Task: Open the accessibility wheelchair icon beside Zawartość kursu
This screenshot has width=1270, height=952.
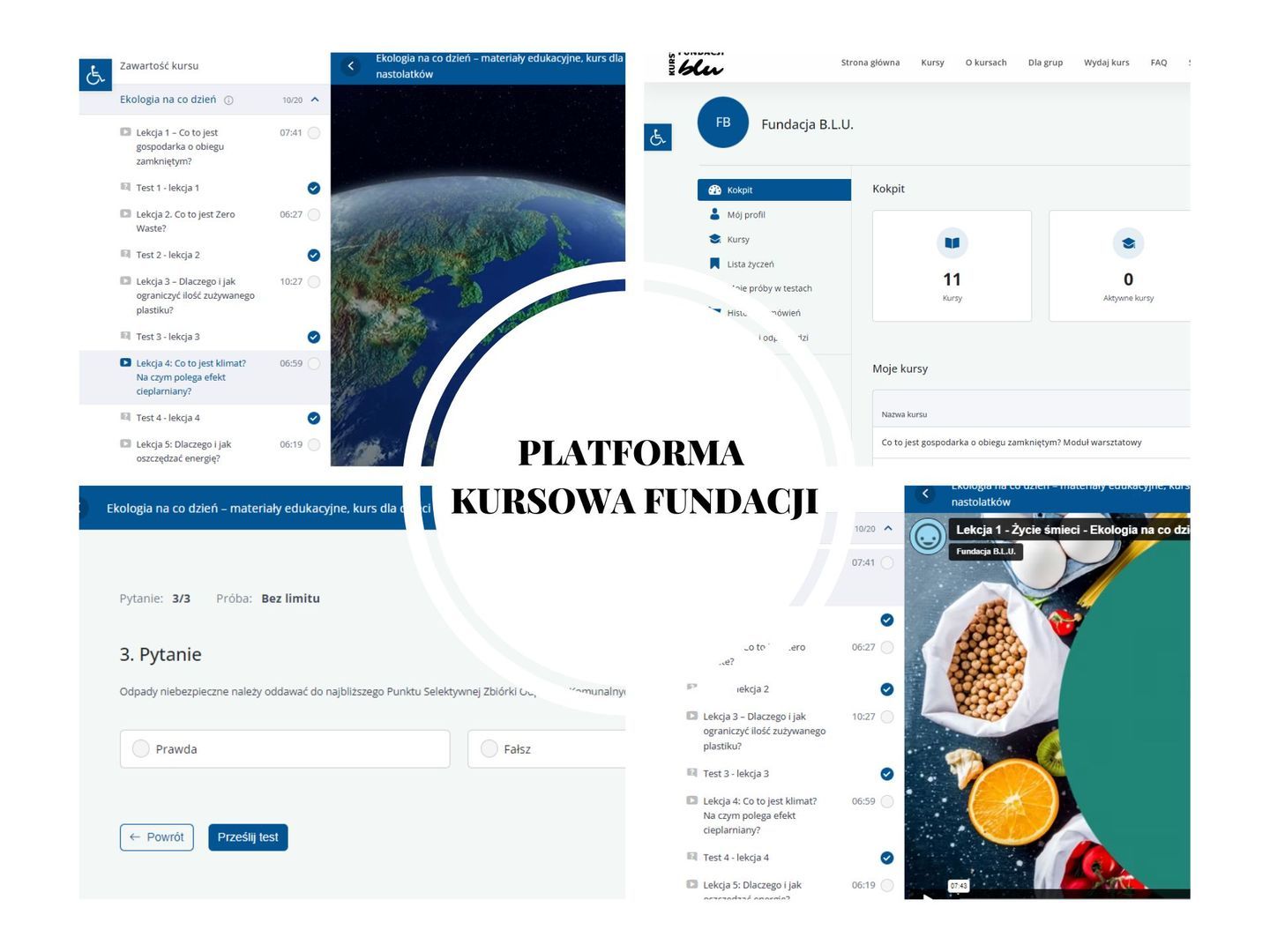Action: pos(95,76)
